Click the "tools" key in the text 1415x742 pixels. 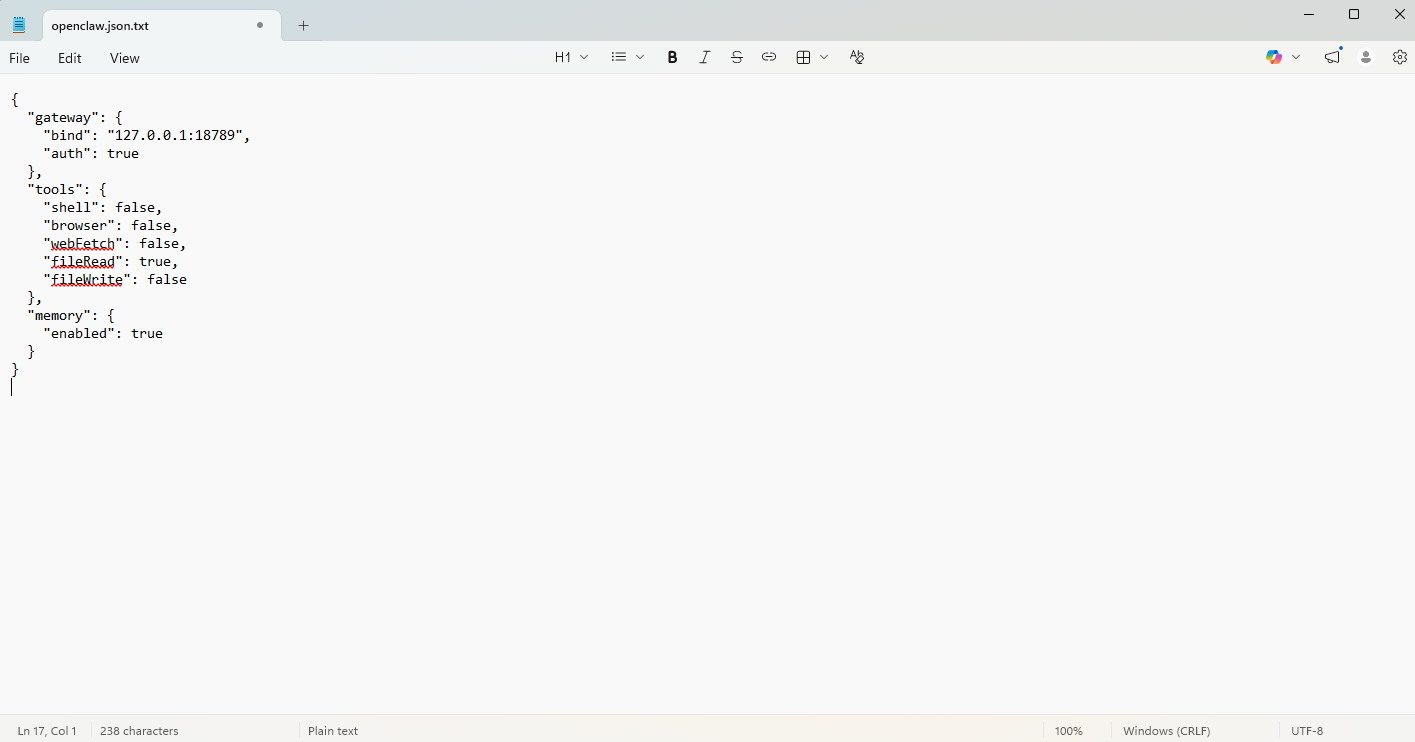(55, 189)
